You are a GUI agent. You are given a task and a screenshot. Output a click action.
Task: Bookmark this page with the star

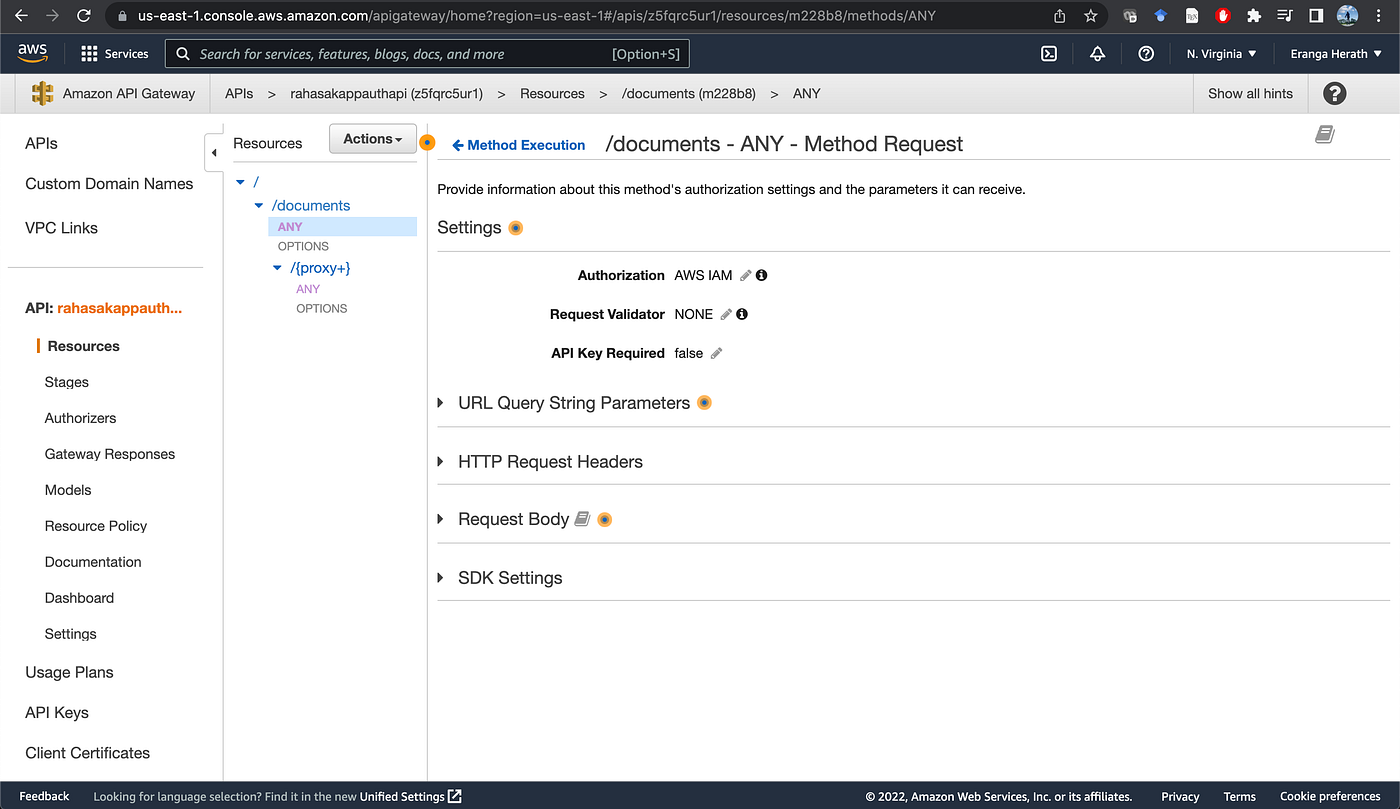point(1091,16)
